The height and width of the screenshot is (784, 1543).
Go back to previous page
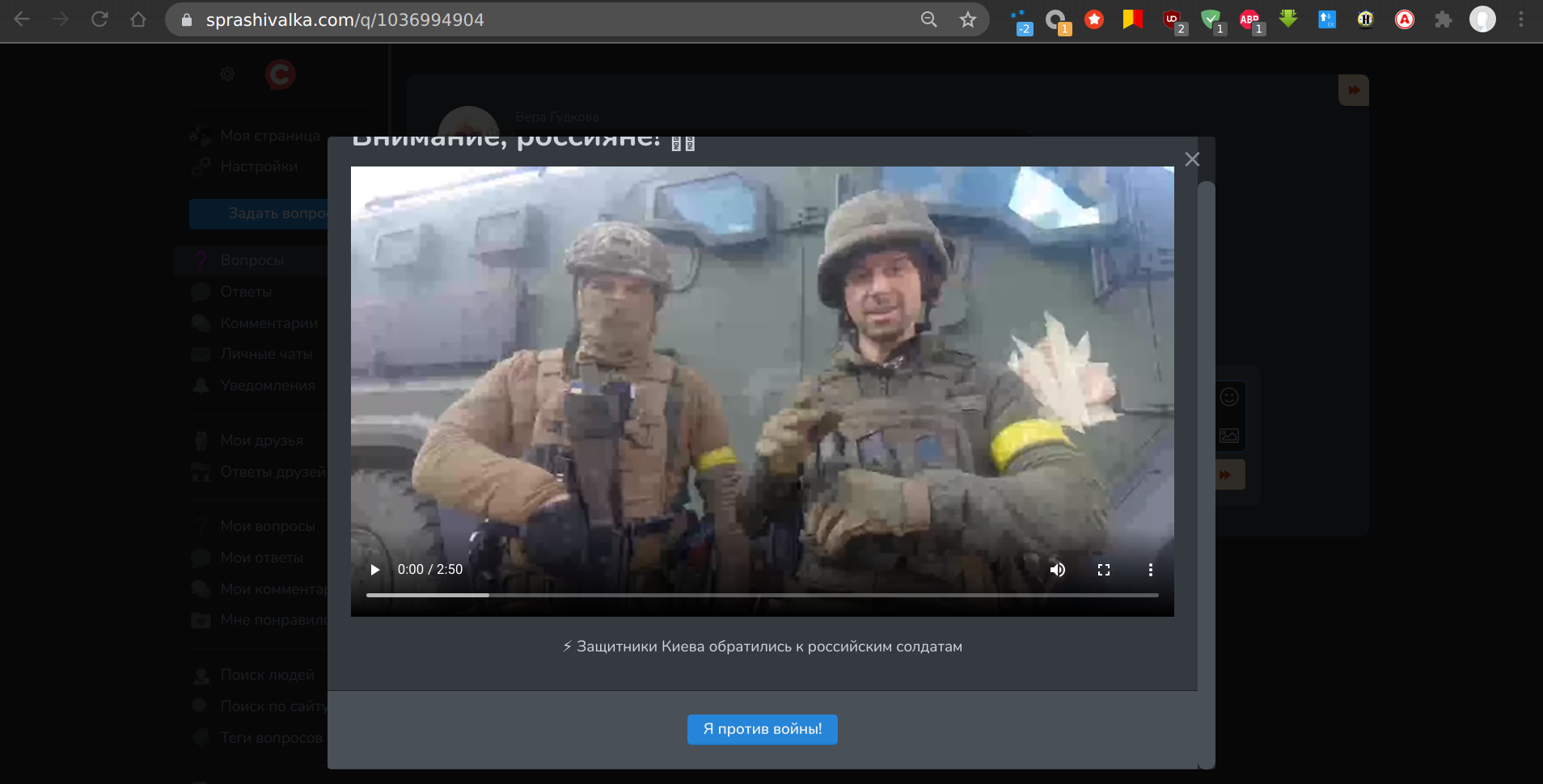click(x=22, y=19)
